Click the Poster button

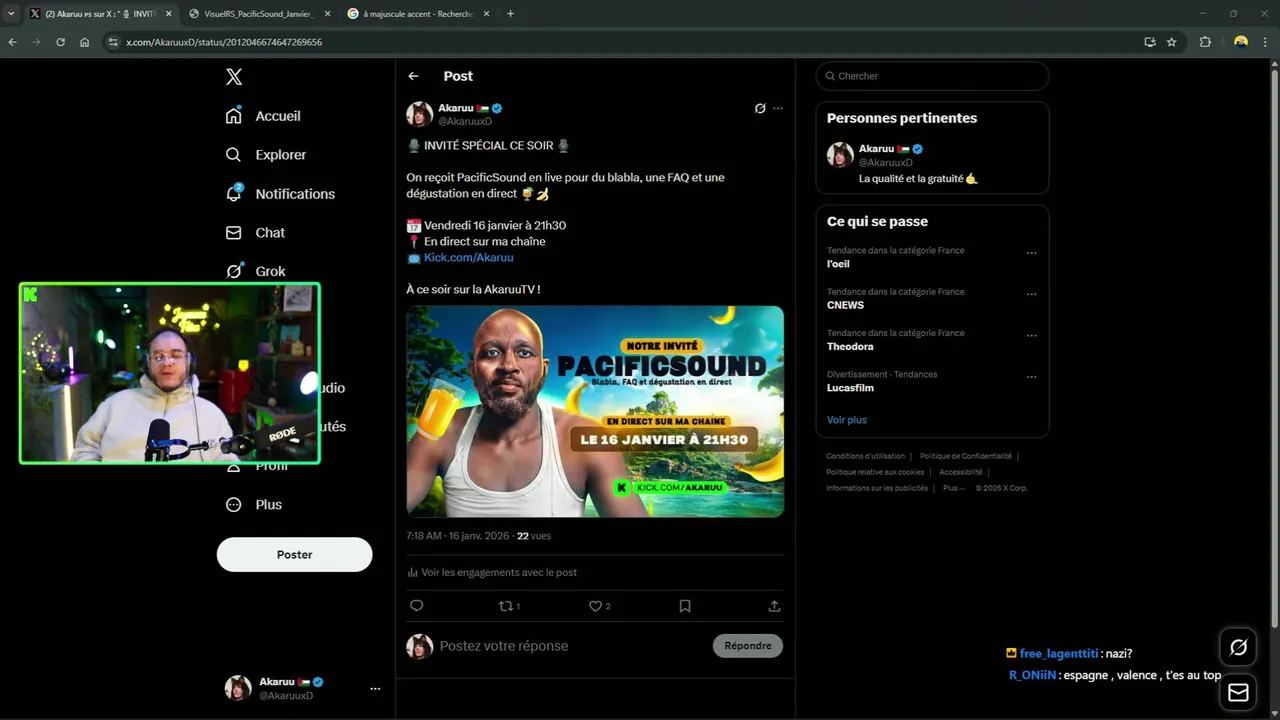(x=294, y=554)
